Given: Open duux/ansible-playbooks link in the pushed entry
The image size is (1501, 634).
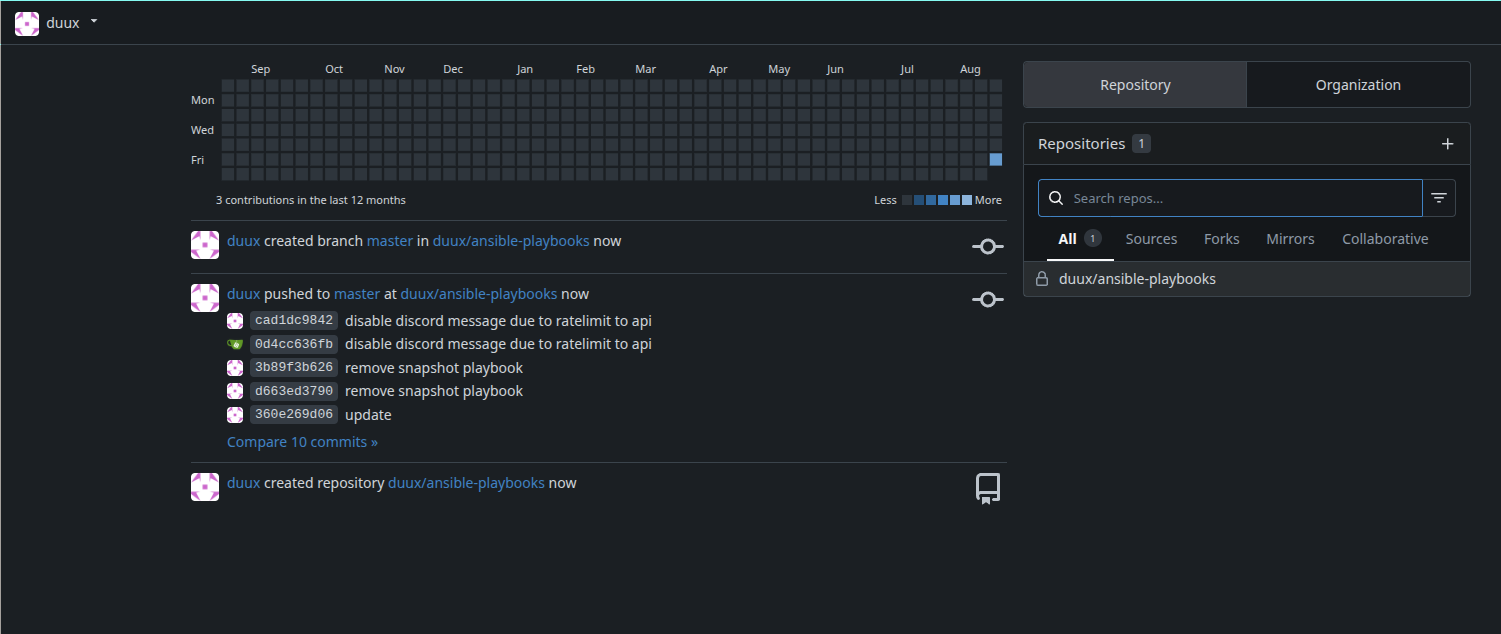Looking at the screenshot, I should [x=479, y=294].
